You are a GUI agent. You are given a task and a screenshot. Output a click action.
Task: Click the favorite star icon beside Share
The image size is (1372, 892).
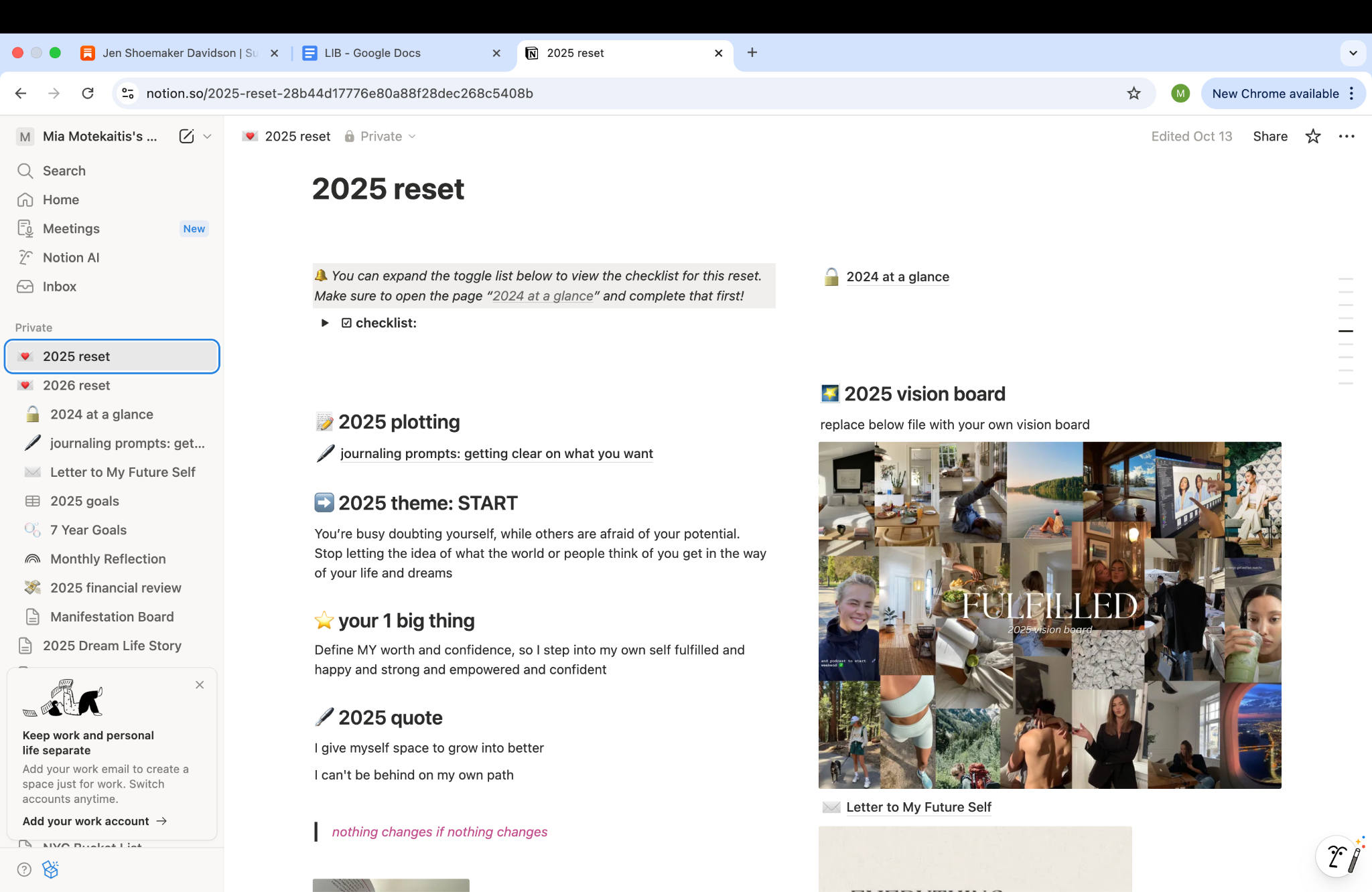point(1312,137)
